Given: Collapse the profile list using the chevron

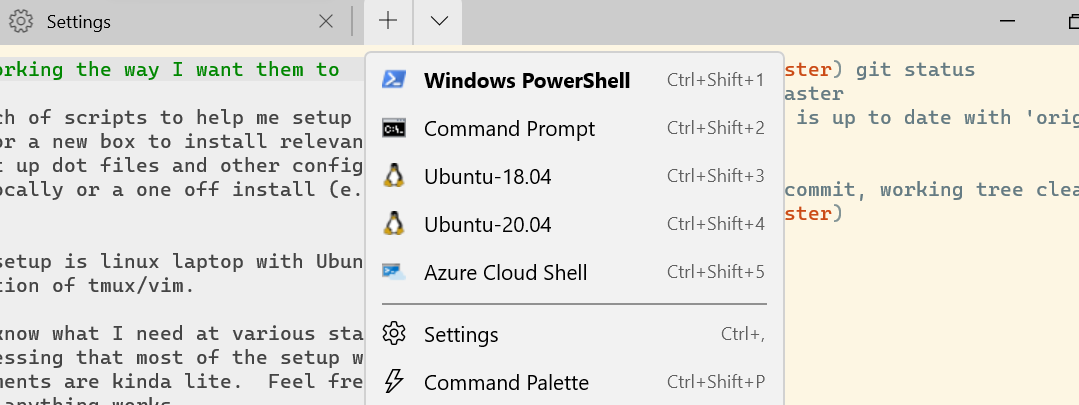Looking at the screenshot, I should coord(438,21).
